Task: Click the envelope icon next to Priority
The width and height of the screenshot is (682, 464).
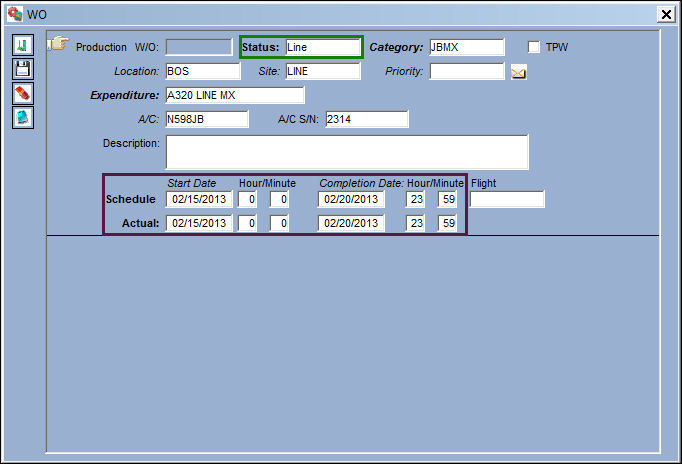Action: (518, 73)
